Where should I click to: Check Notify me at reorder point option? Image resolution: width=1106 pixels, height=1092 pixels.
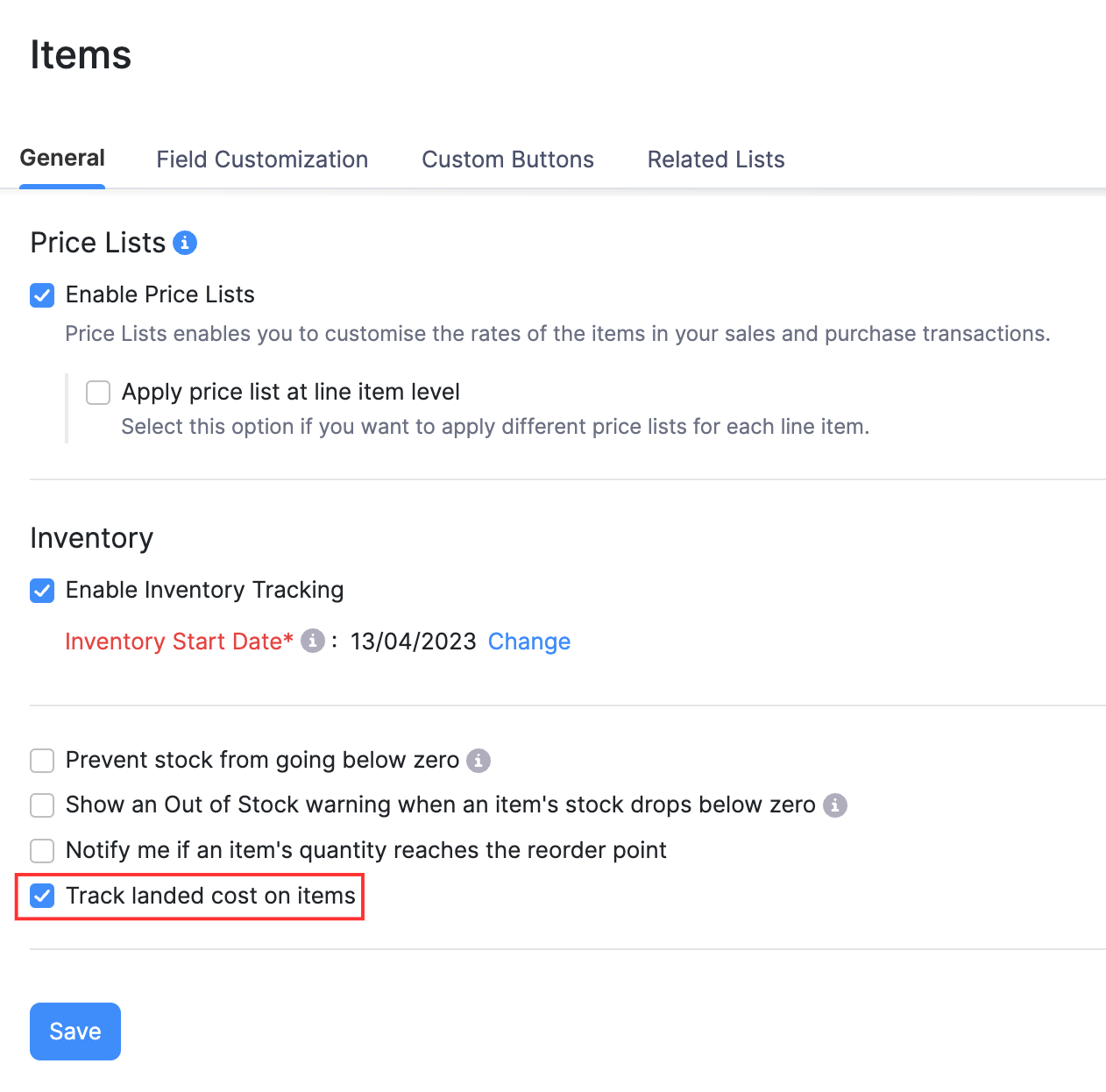coord(42,850)
